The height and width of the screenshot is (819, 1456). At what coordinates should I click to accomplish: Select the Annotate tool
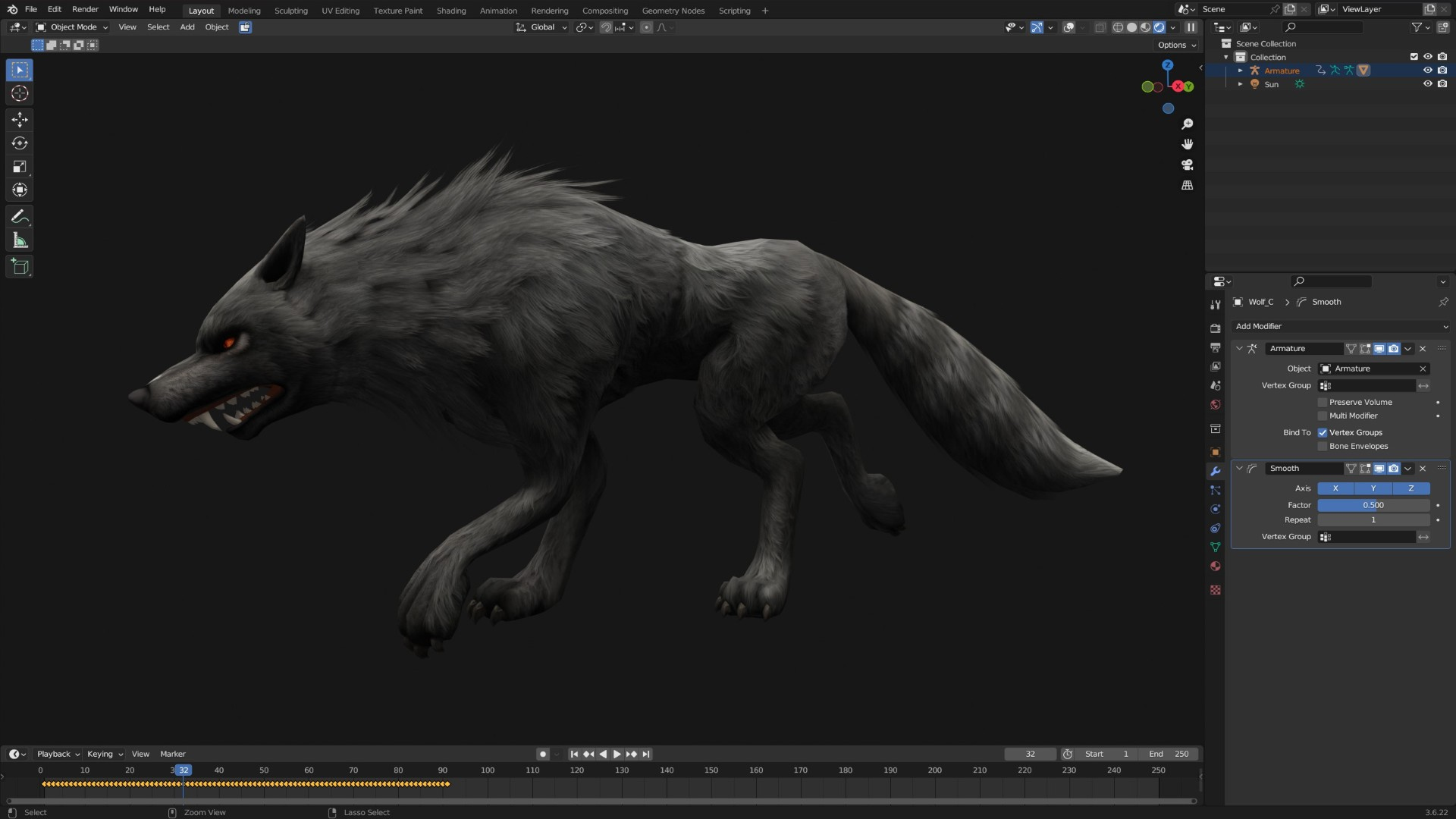point(20,218)
